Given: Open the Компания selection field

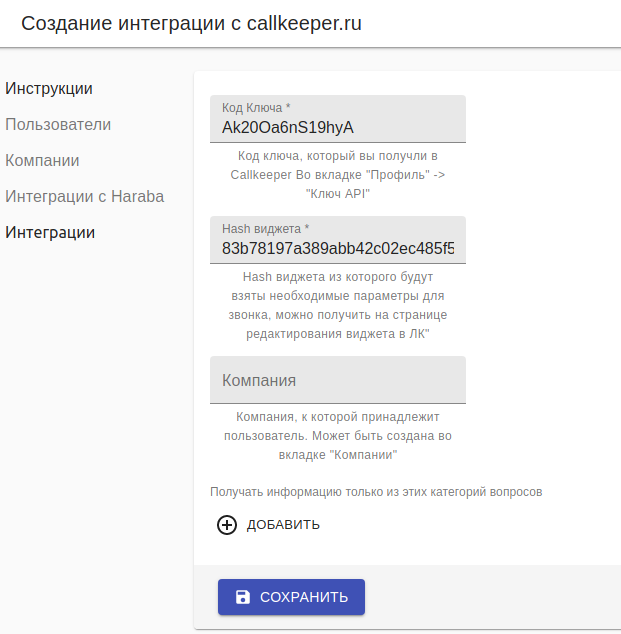Looking at the screenshot, I should click(338, 380).
